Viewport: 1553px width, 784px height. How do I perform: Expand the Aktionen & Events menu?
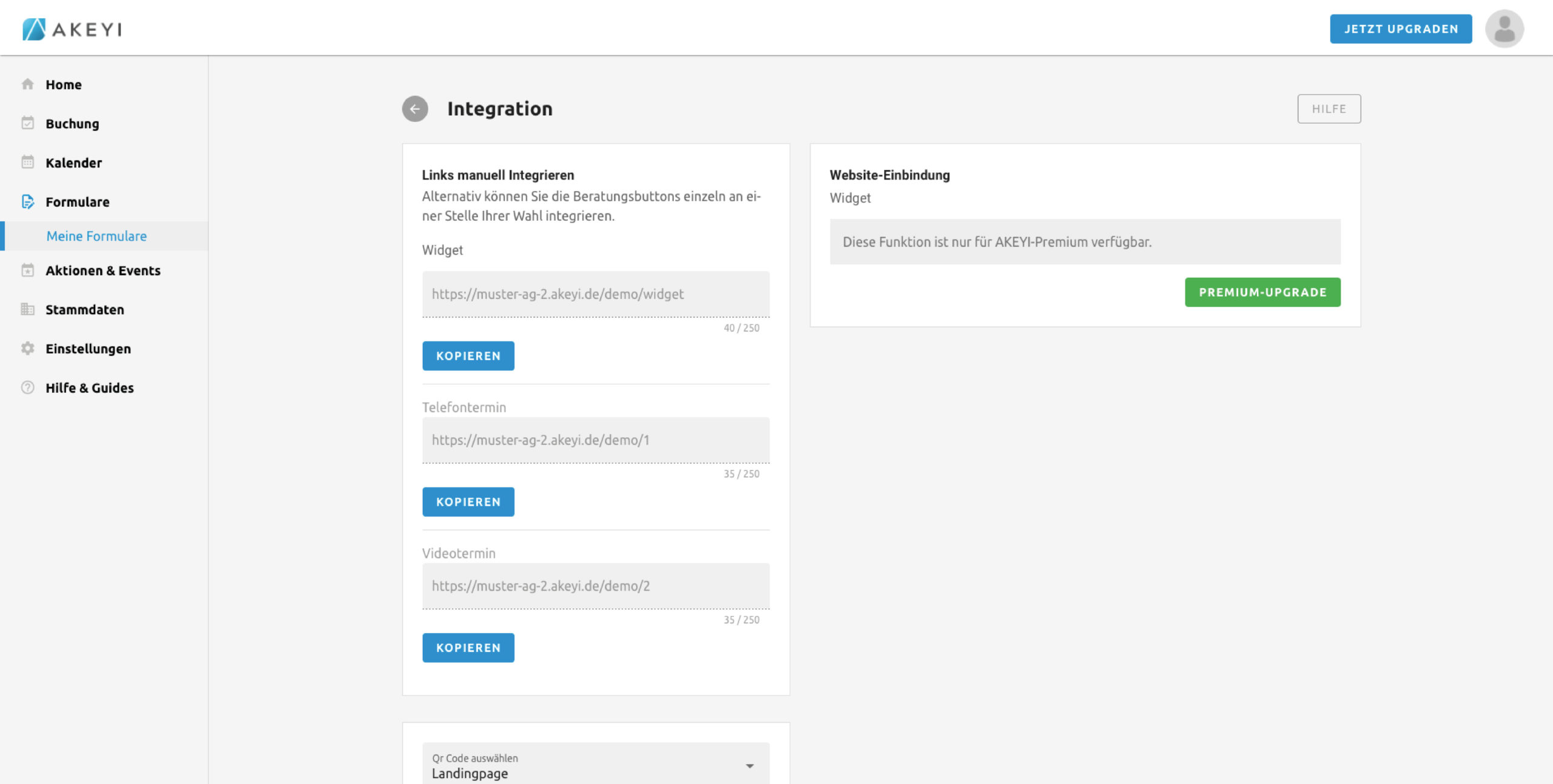tap(103, 270)
